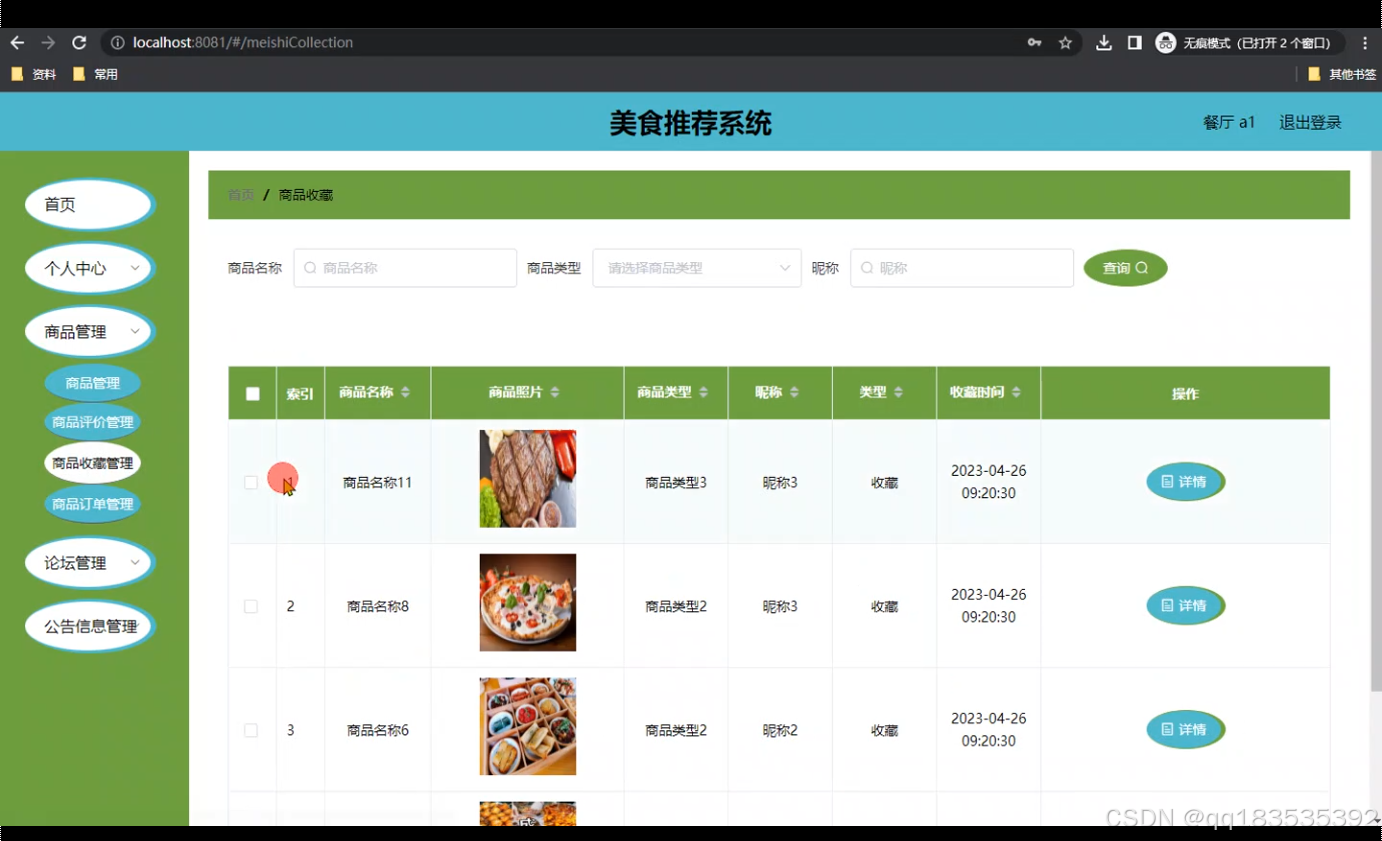Viewport: 1382px width, 841px height.
Task: Collapse the 商品管理 sidebar menu
Action: [89, 332]
